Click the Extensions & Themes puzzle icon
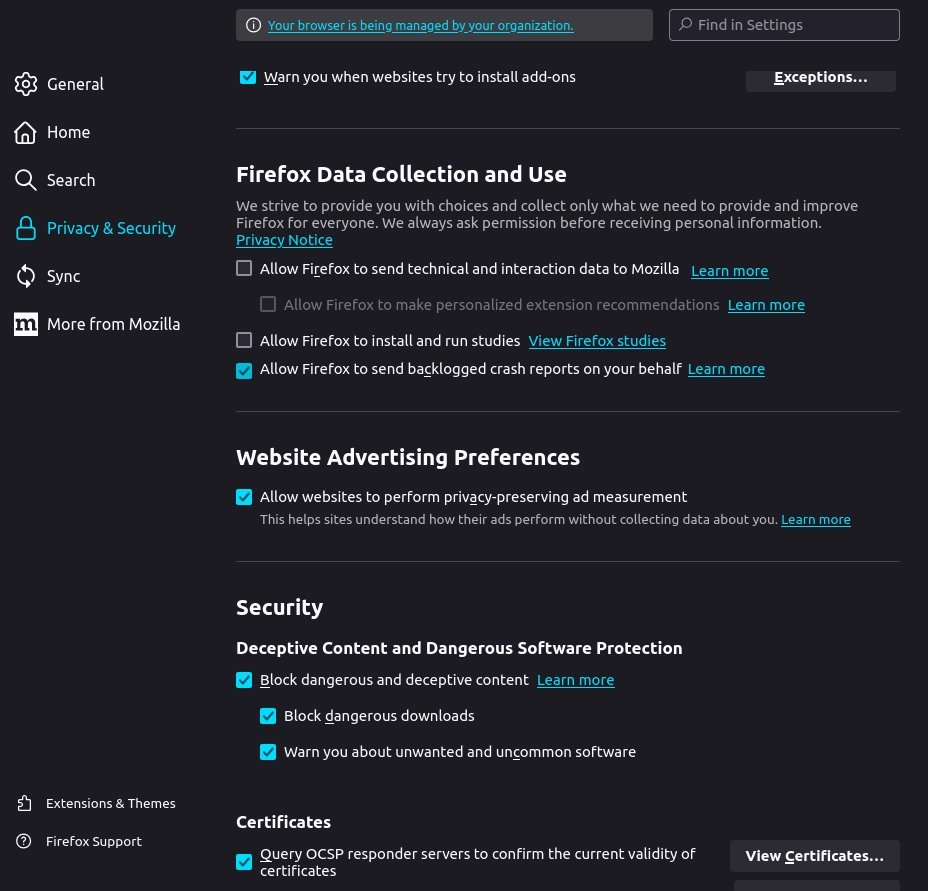The width and height of the screenshot is (928, 891). [24, 803]
